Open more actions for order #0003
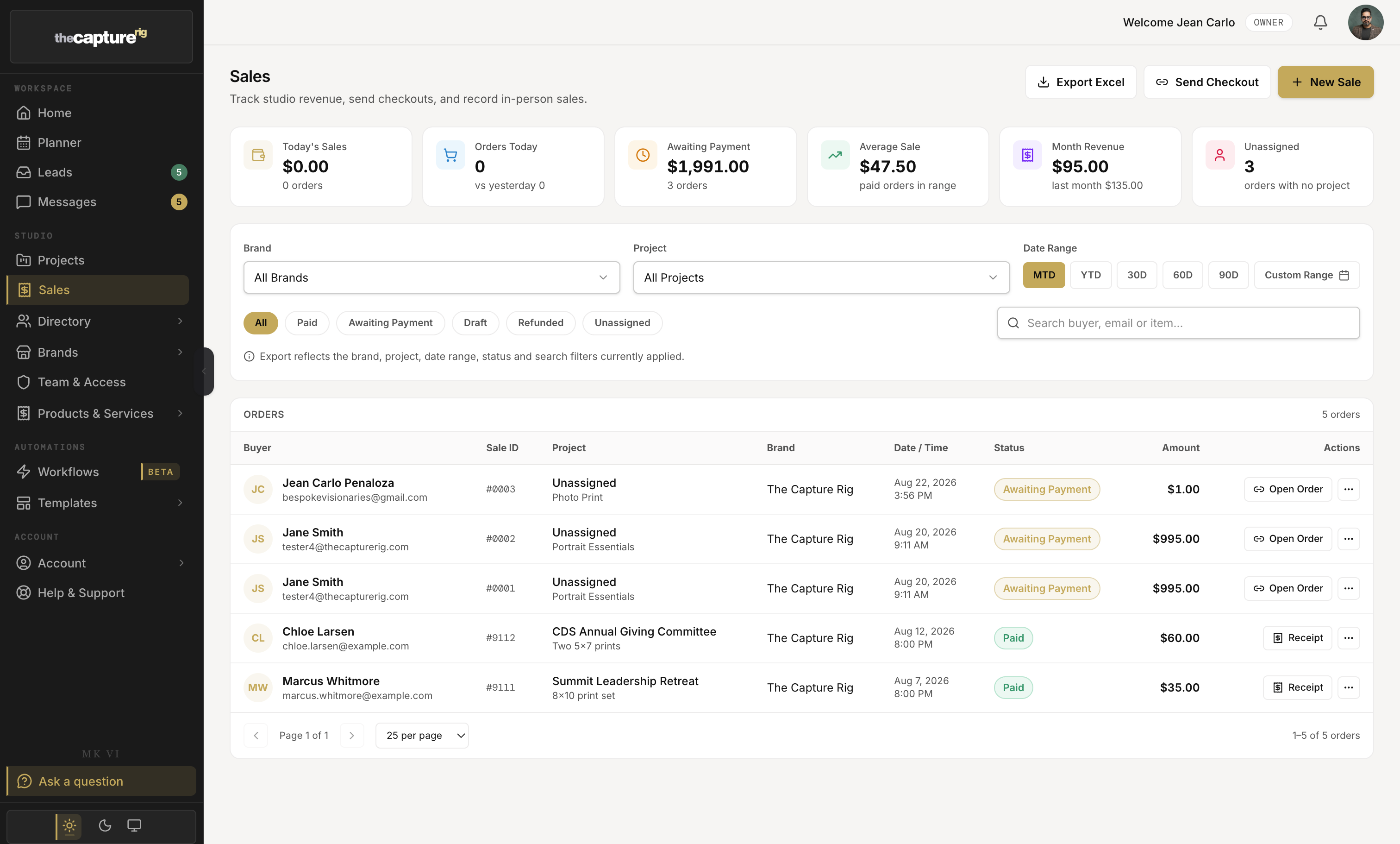1400x844 pixels. click(1348, 489)
